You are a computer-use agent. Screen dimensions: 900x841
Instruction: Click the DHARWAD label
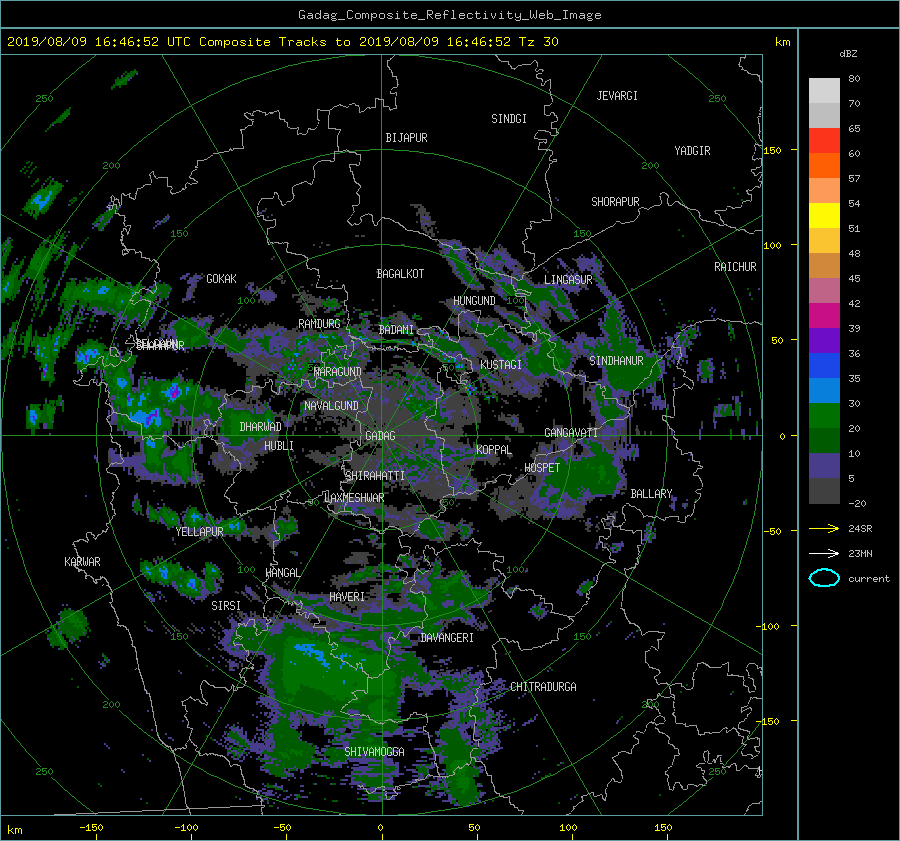261,427
